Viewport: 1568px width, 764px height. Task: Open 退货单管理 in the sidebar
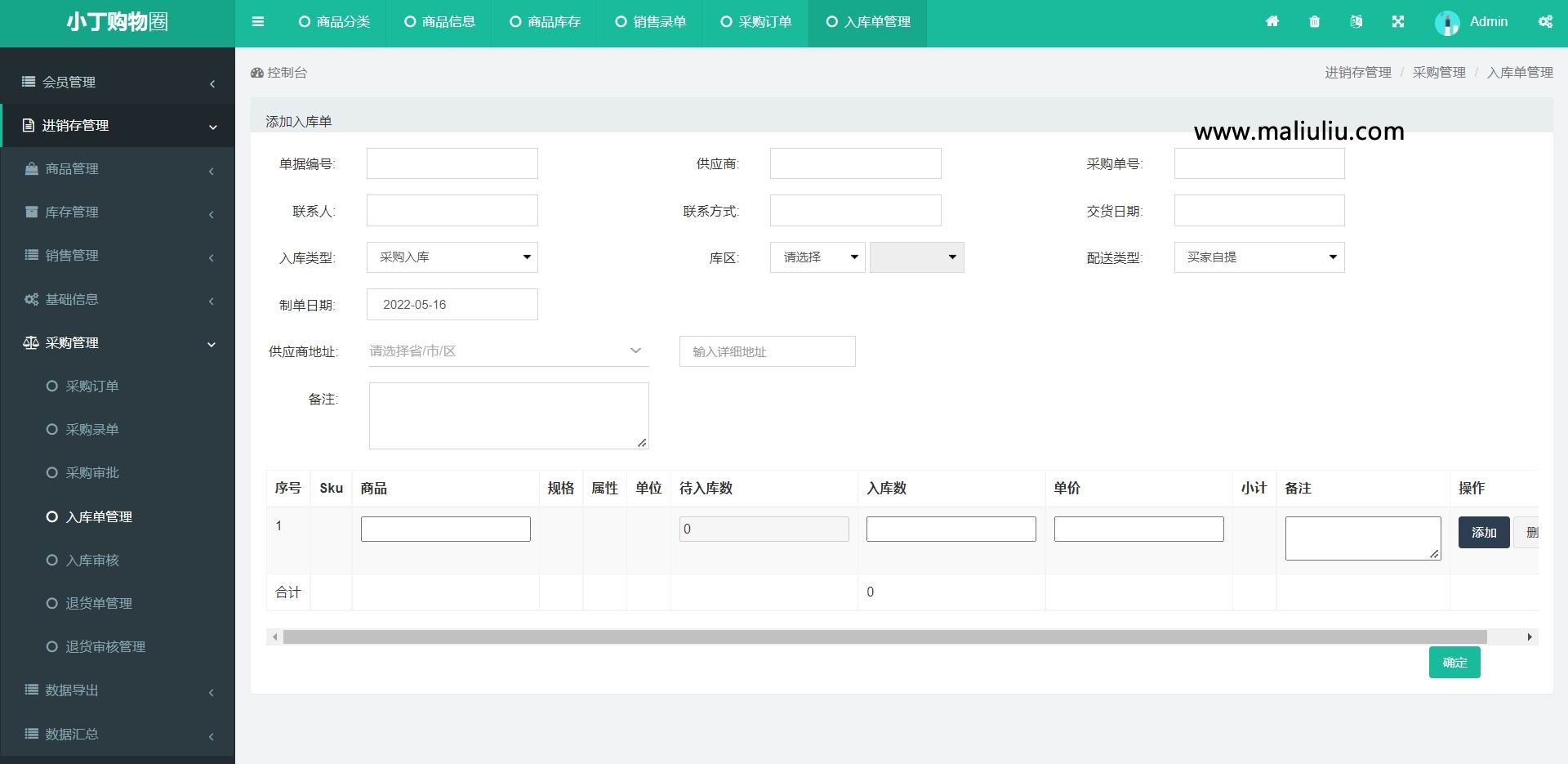click(98, 603)
